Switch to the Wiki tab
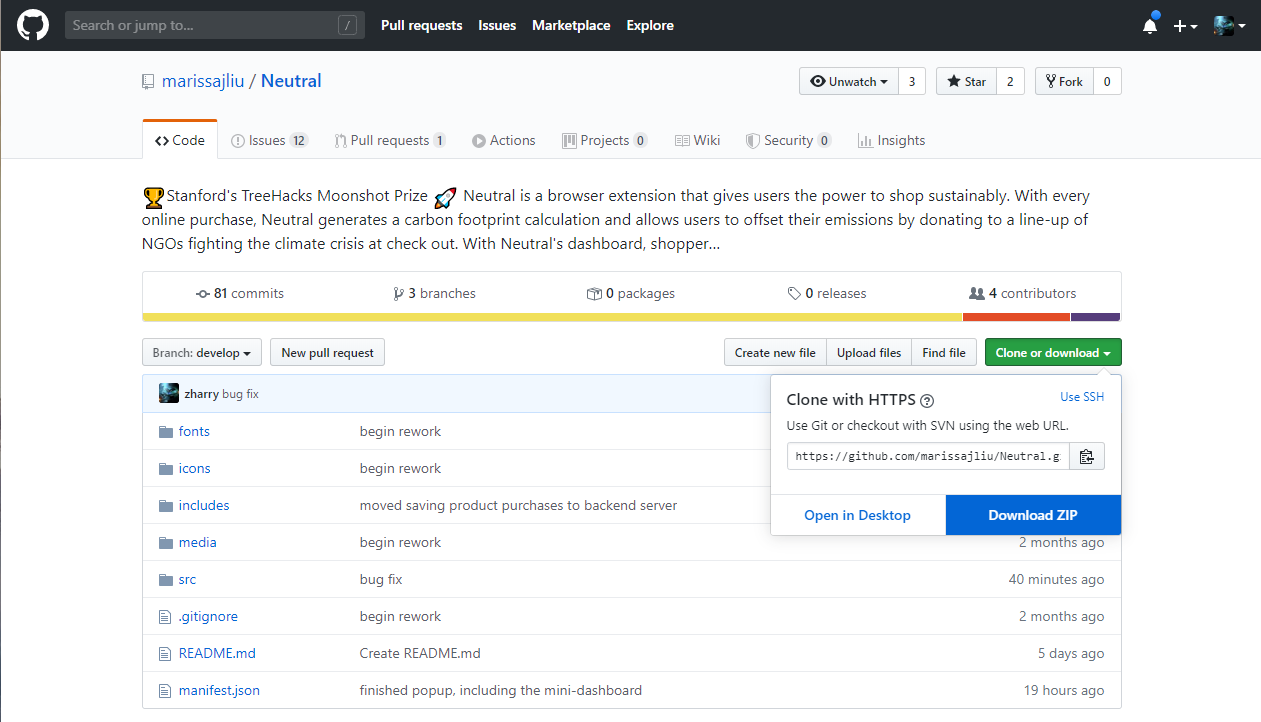 [x=698, y=141]
